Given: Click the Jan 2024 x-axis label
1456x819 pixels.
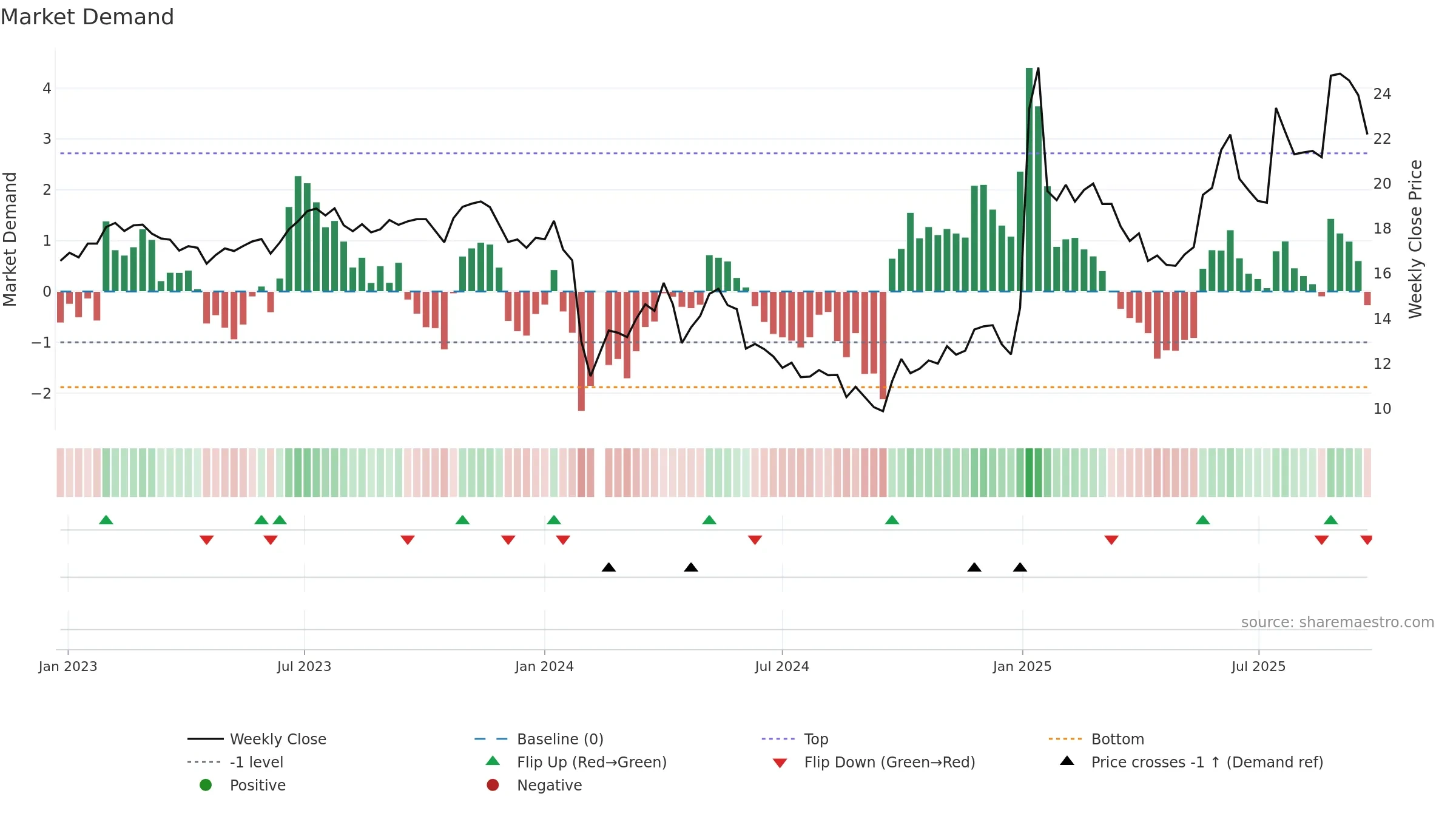Looking at the screenshot, I should (544, 666).
